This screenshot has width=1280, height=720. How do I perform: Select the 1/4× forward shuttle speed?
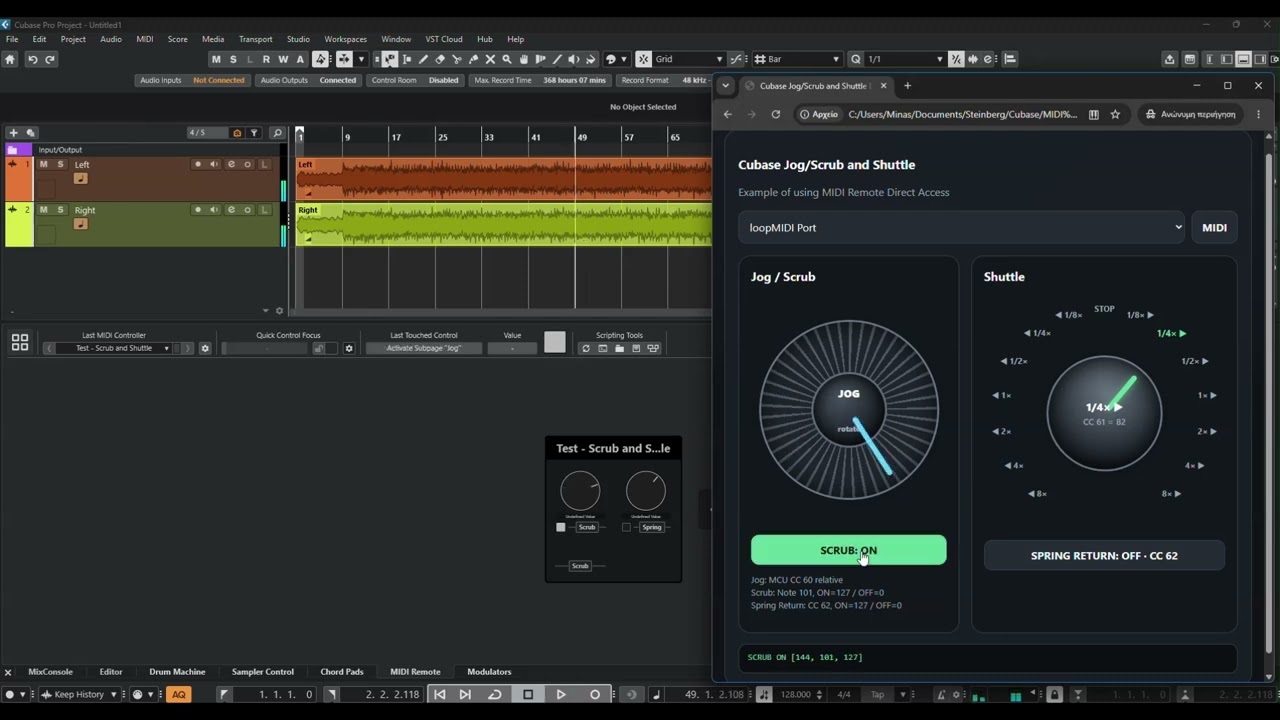(1171, 333)
